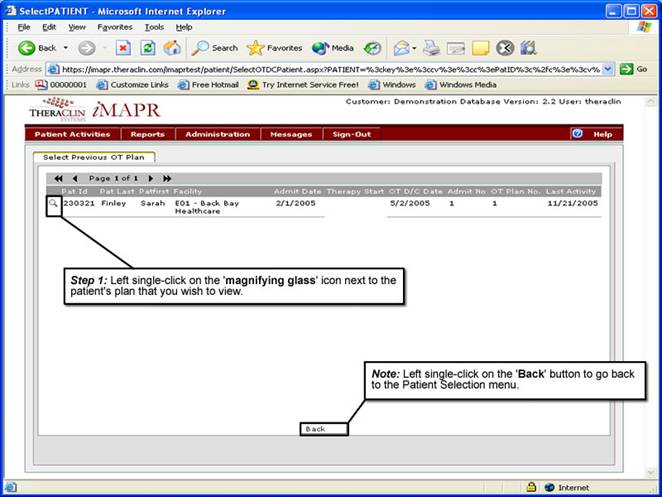Viewport: 662px width, 497px height.
Task: Open the Media toolbar button
Action: pos(333,47)
